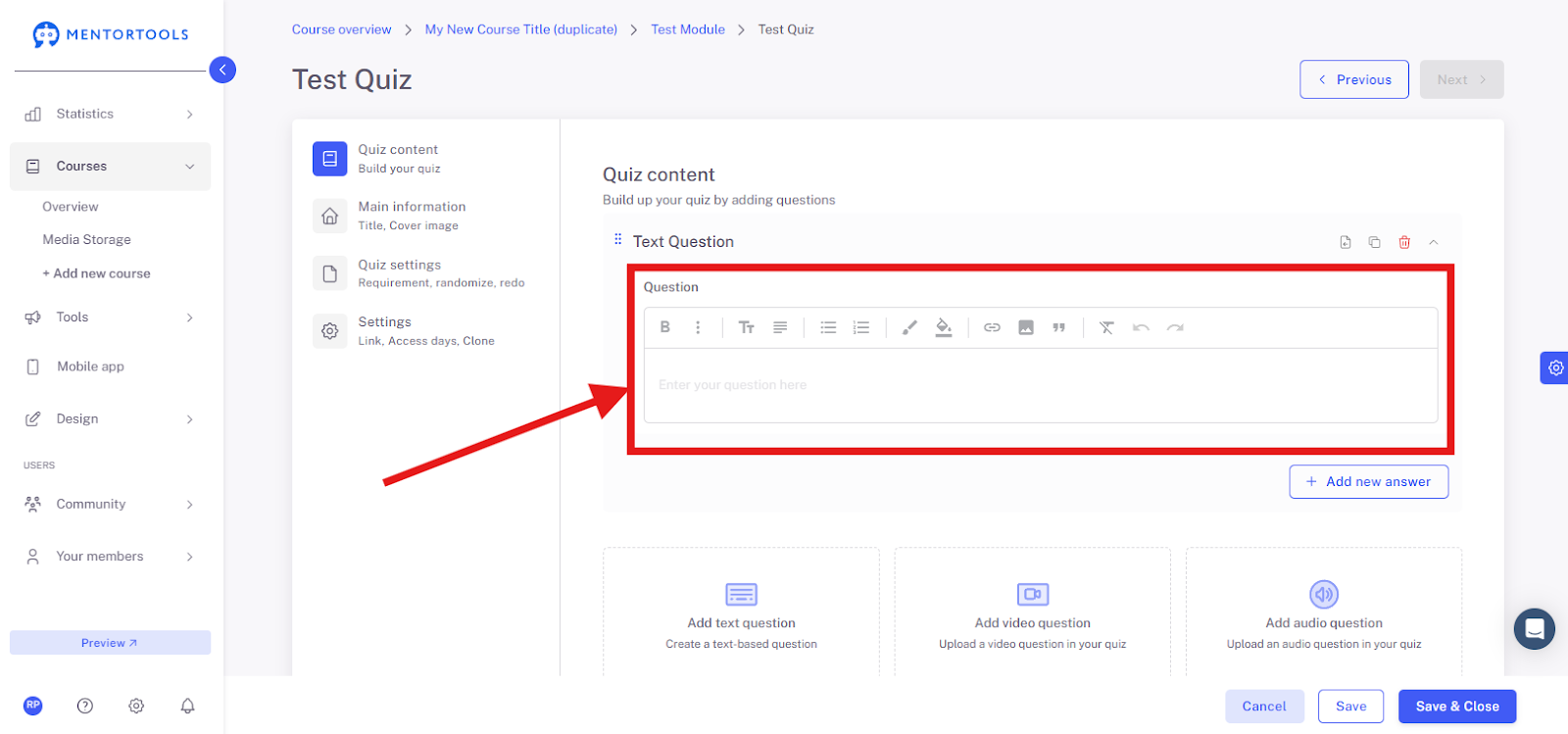Go to Course overview breadcrumb

[x=341, y=29]
